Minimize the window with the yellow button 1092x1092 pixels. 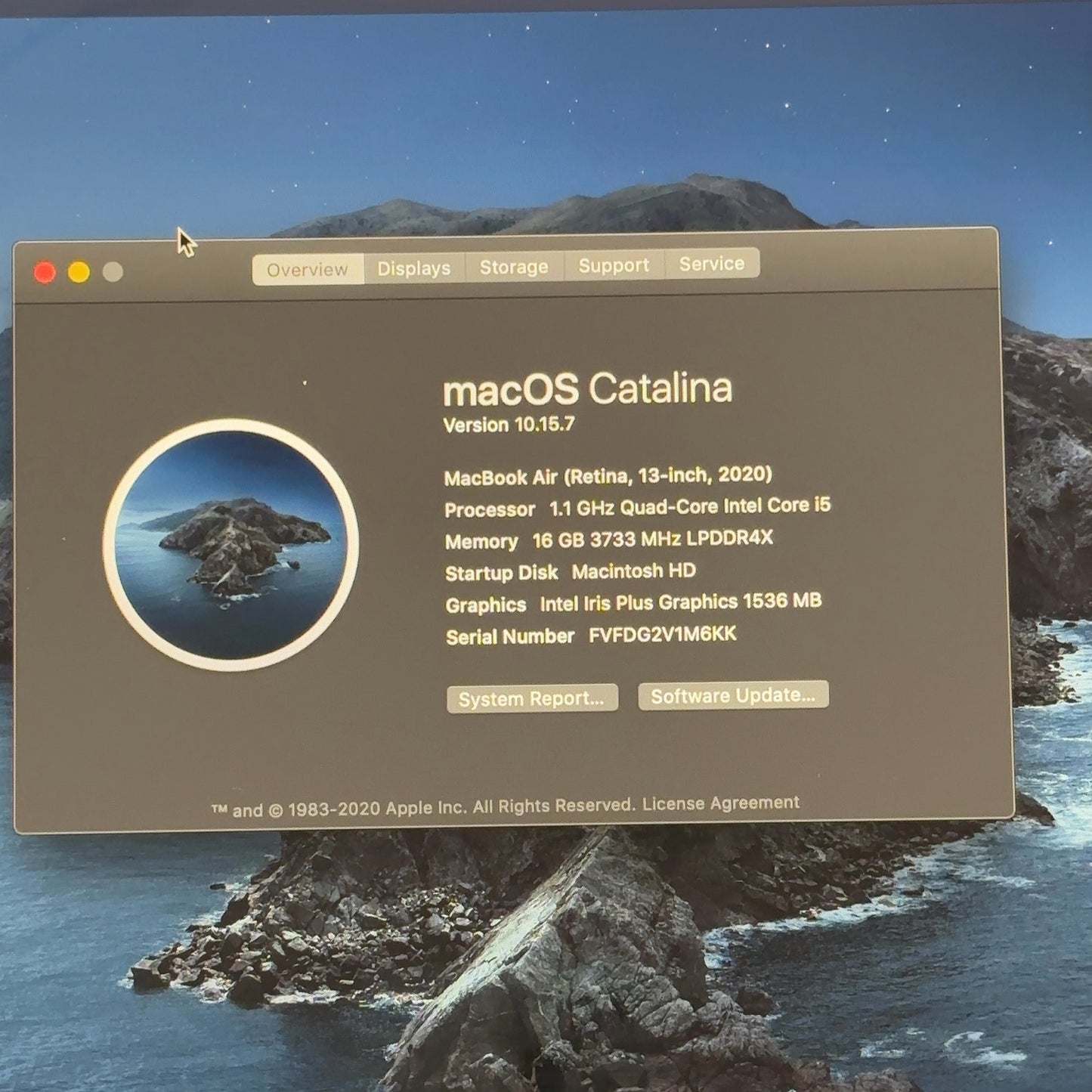click(79, 272)
